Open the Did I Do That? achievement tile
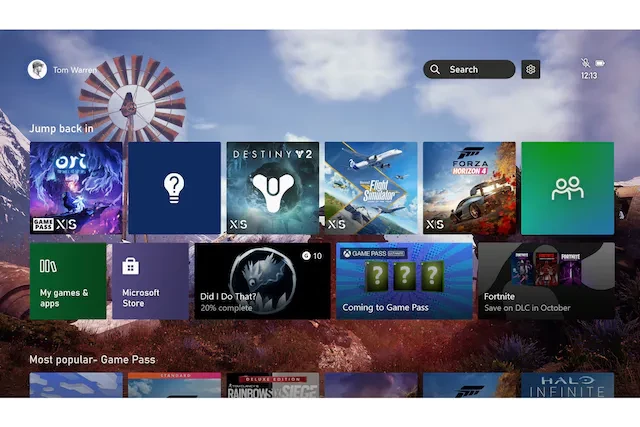 [x=262, y=281]
